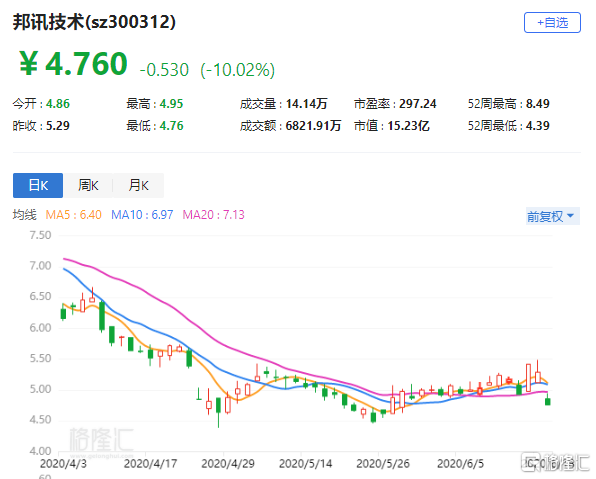The width and height of the screenshot is (596, 479).
Task: Click the last green candlestick on chart
Action: pyautogui.click(x=548, y=401)
